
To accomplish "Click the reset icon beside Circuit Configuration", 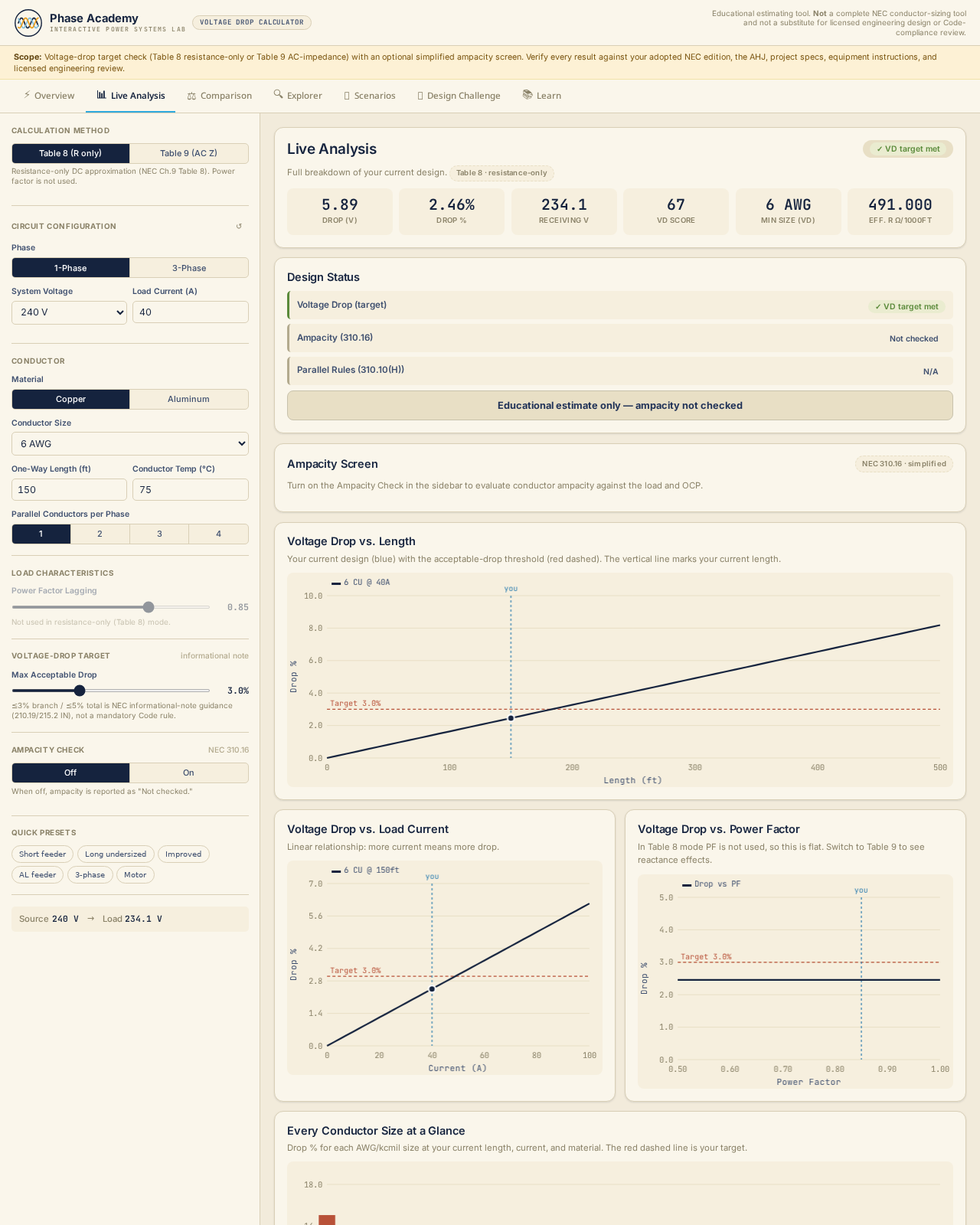I will click(239, 227).
